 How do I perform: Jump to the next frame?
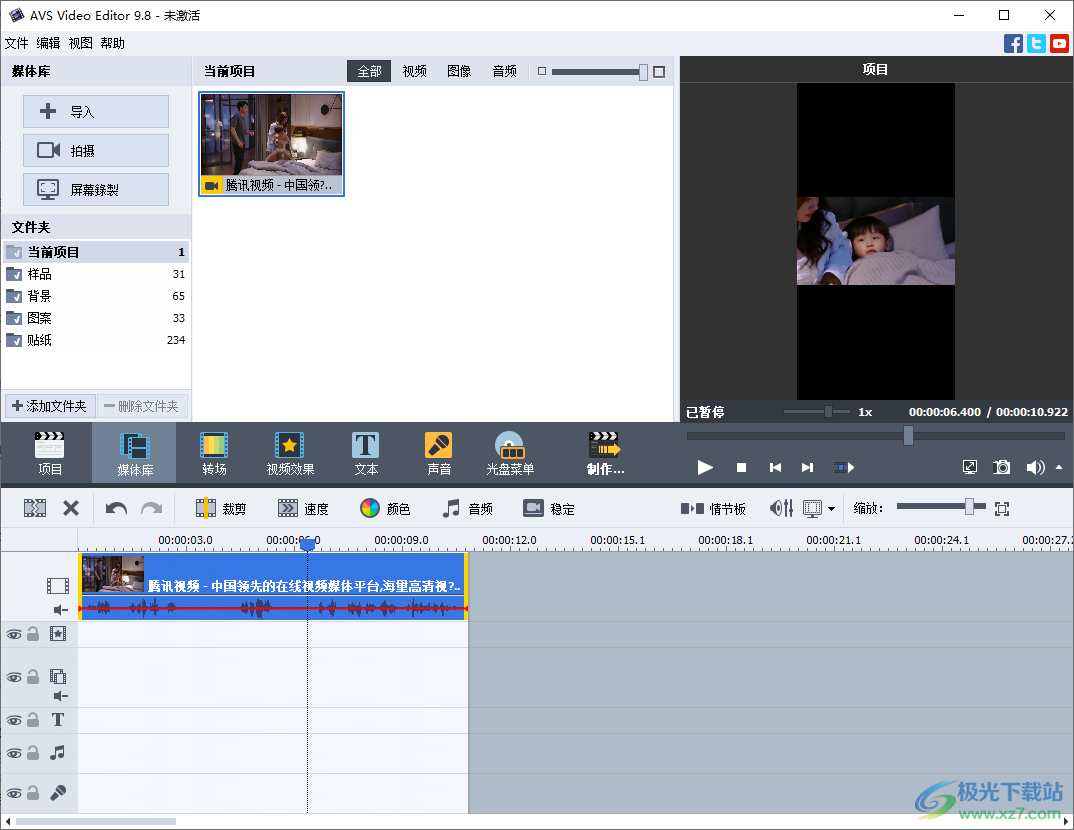pyautogui.click(x=808, y=467)
